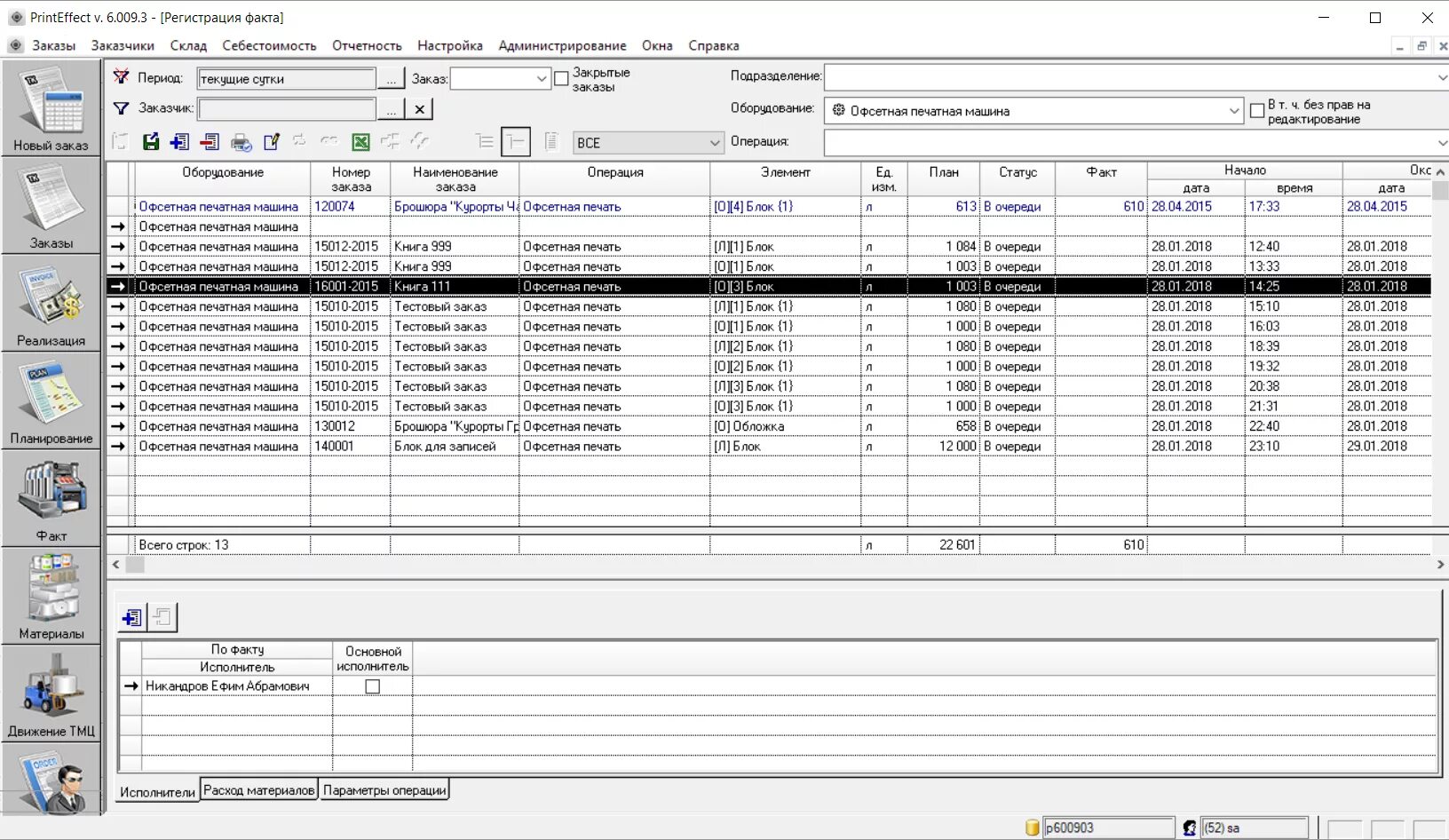Select the order number 16001-2015 cell
Image resolution: width=1449 pixels, height=840 pixels.
[x=351, y=287]
